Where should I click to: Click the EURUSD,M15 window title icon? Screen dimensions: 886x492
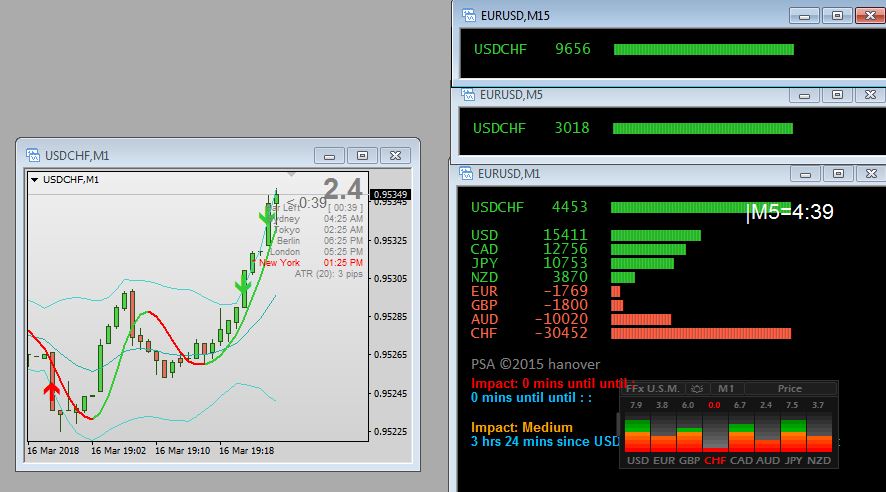(469, 15)
